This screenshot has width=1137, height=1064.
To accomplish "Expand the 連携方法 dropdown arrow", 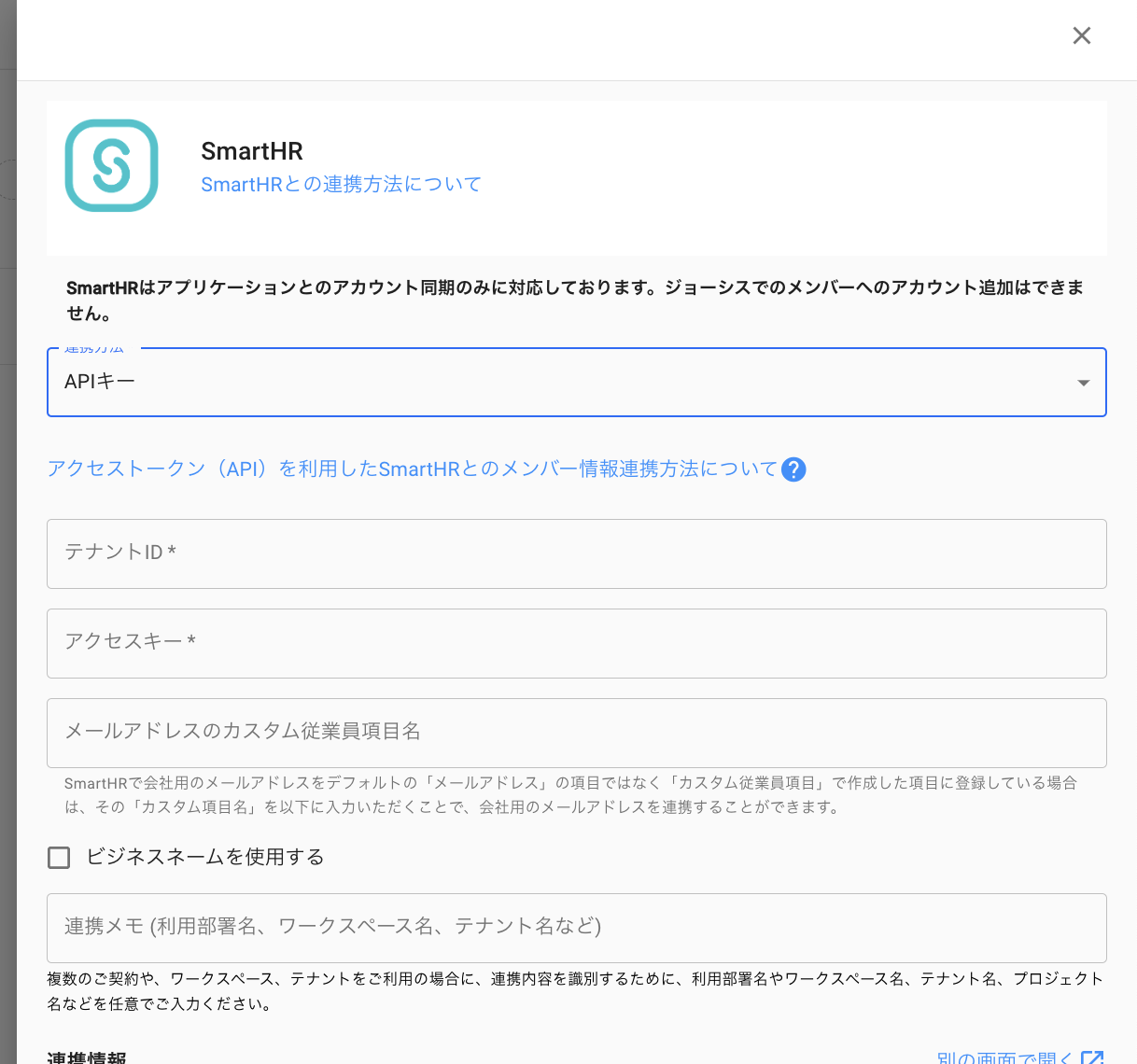I will (x=1083, y=383).
